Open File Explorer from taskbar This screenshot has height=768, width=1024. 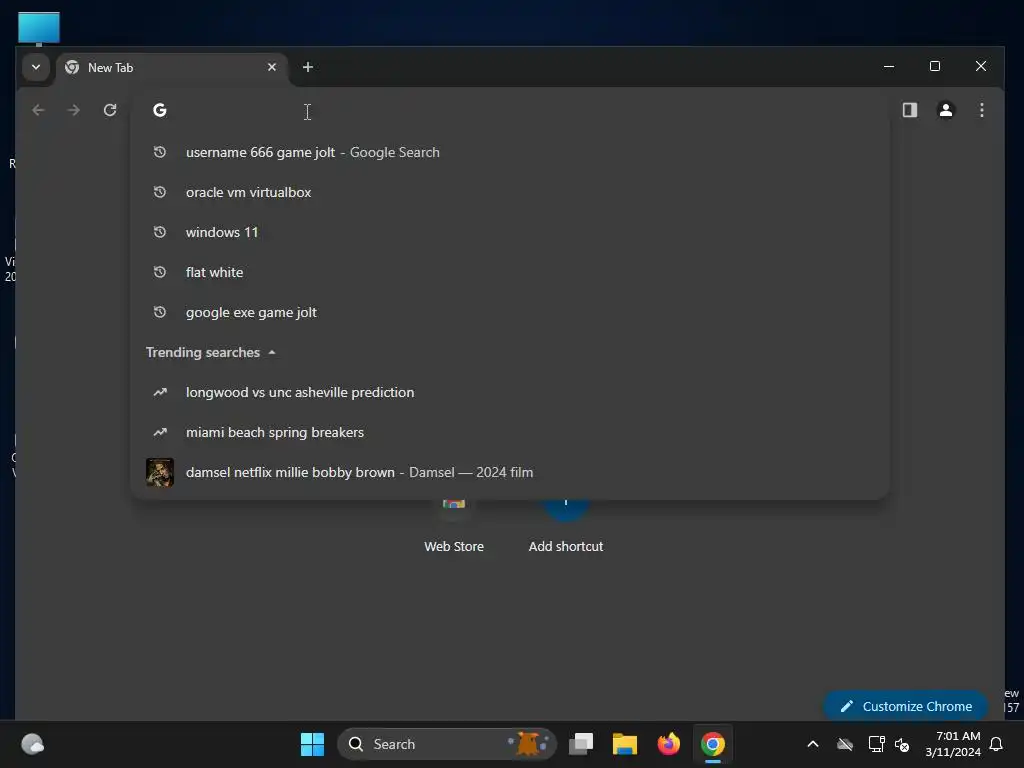(x=624, y=744)
